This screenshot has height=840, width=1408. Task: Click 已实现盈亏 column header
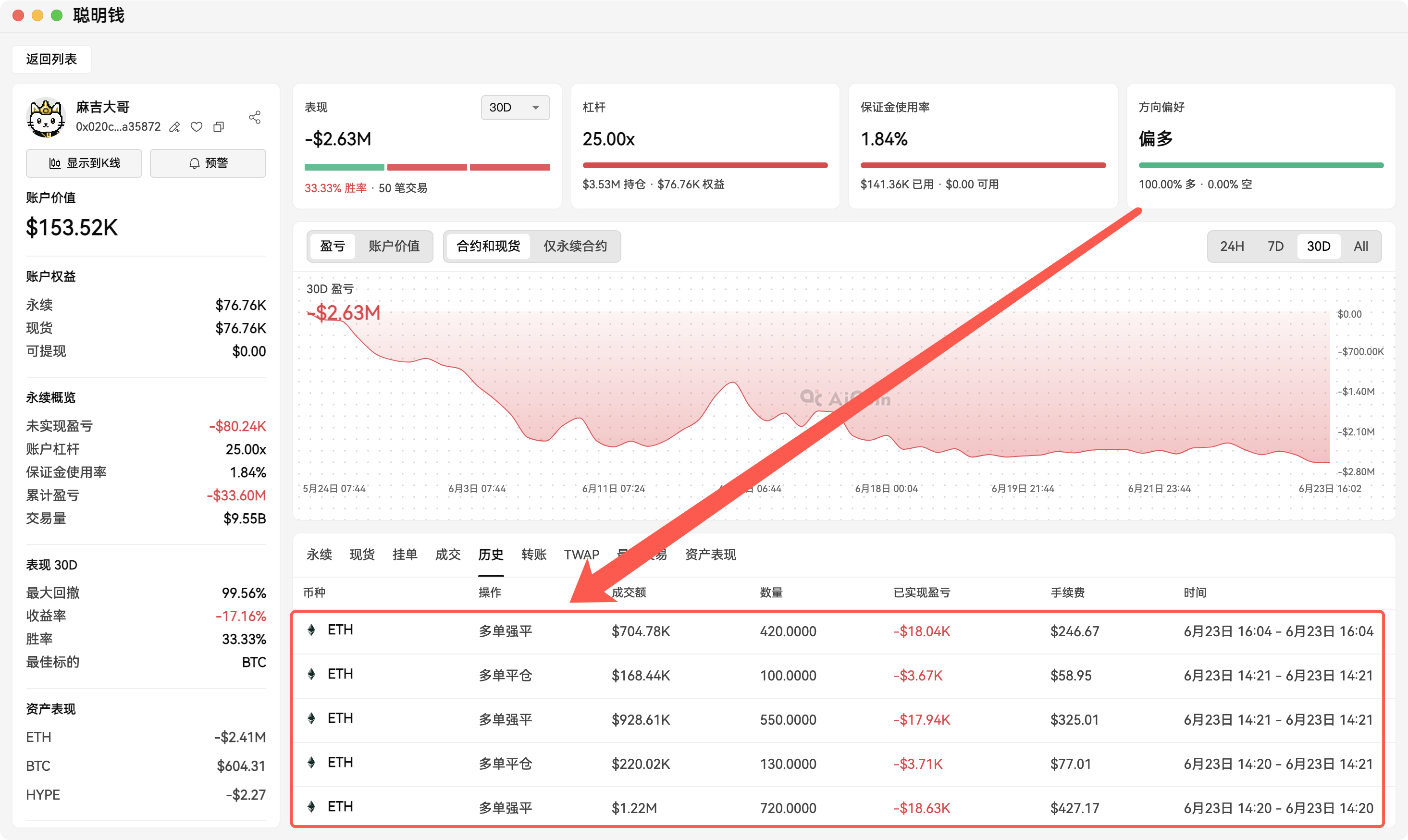(921, 593)
